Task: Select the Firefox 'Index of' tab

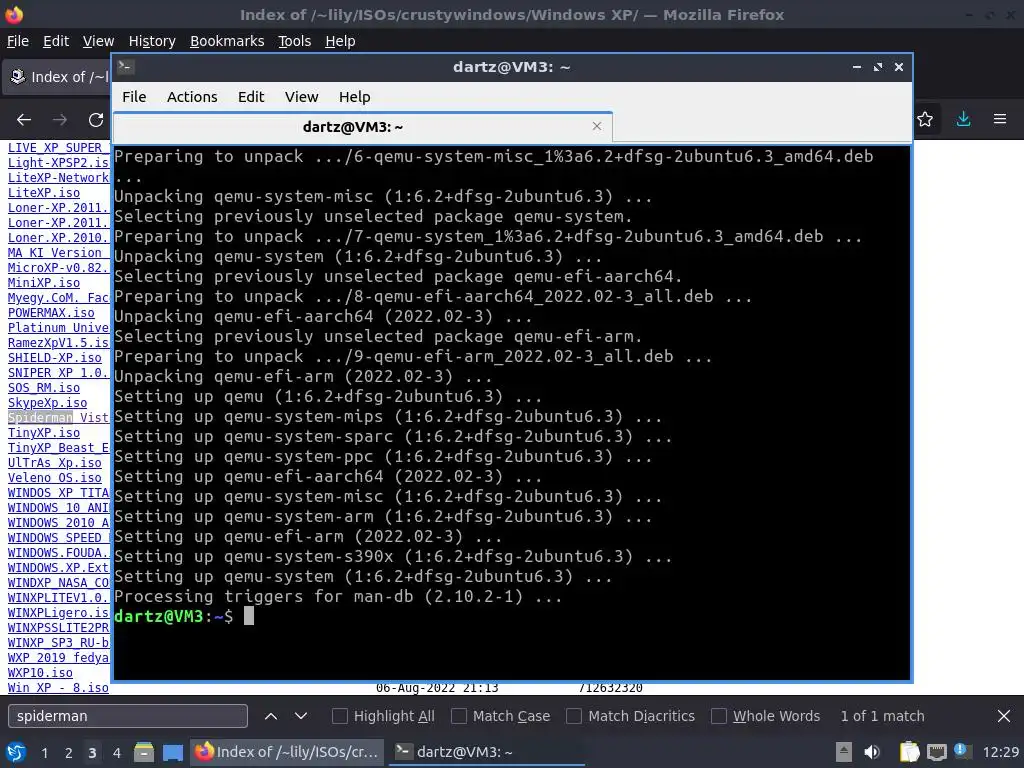Action: pos(57,77)
